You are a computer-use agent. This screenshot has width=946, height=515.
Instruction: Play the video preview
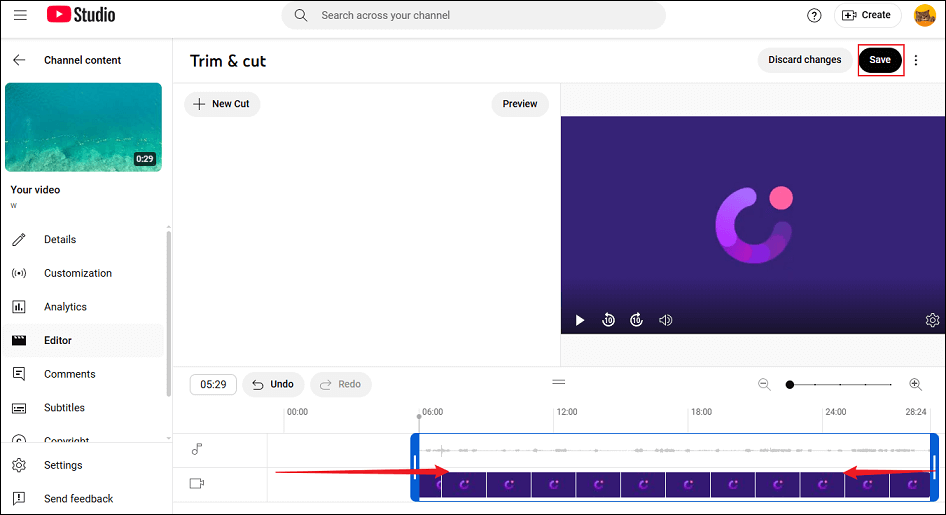click(x=580, y=320)
